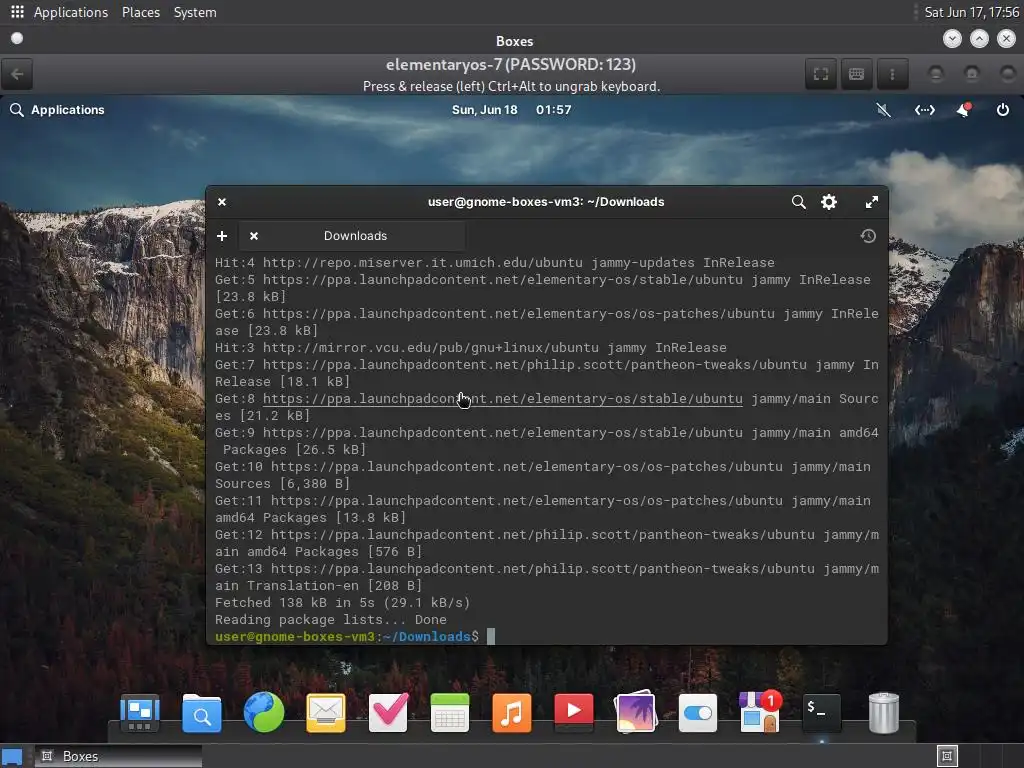
Task: Open Mail from the dock
Action: (x=326, y=712)
